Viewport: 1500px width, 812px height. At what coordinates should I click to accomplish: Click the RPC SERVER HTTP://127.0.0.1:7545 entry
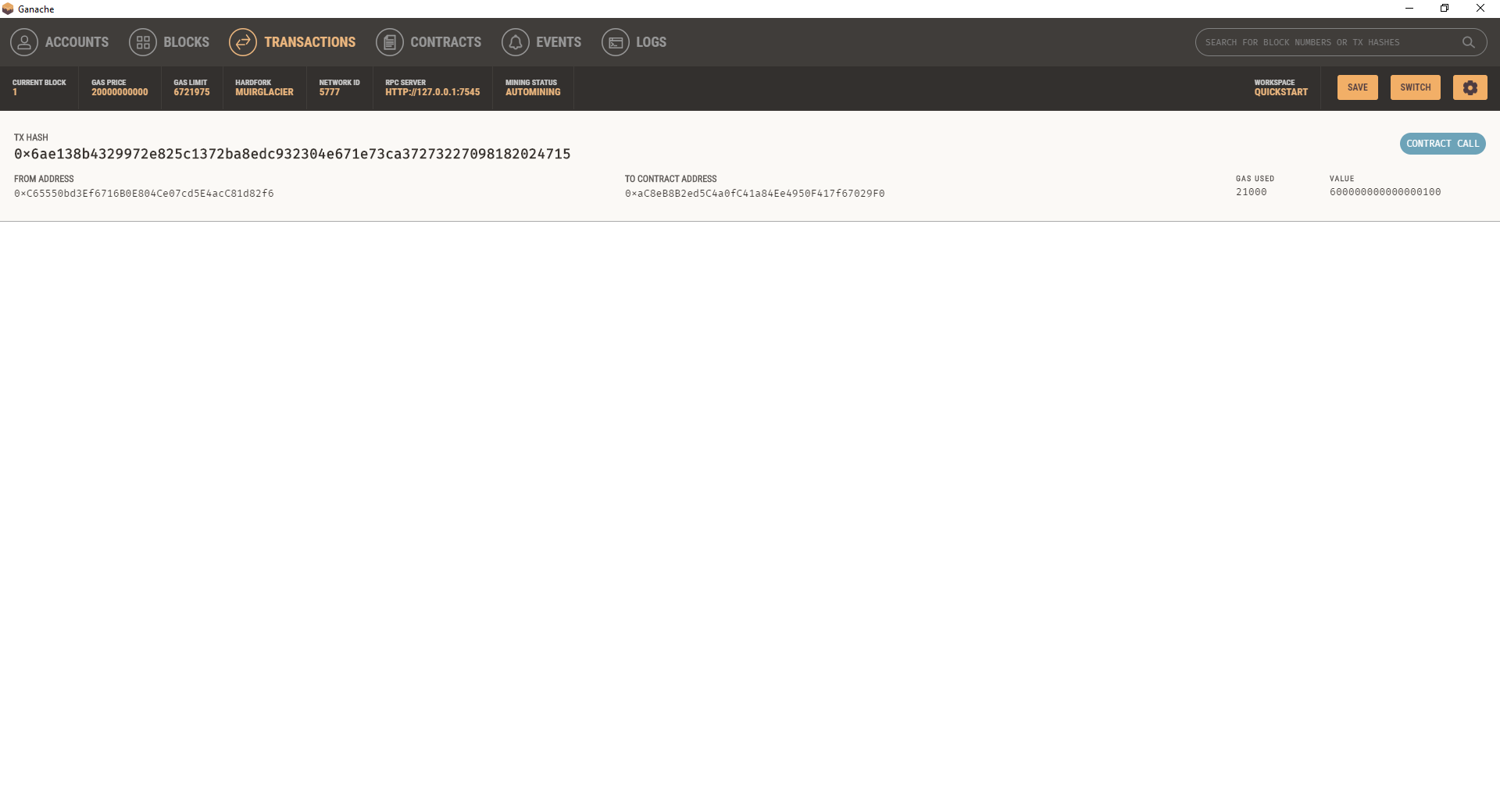click(432, 87)
